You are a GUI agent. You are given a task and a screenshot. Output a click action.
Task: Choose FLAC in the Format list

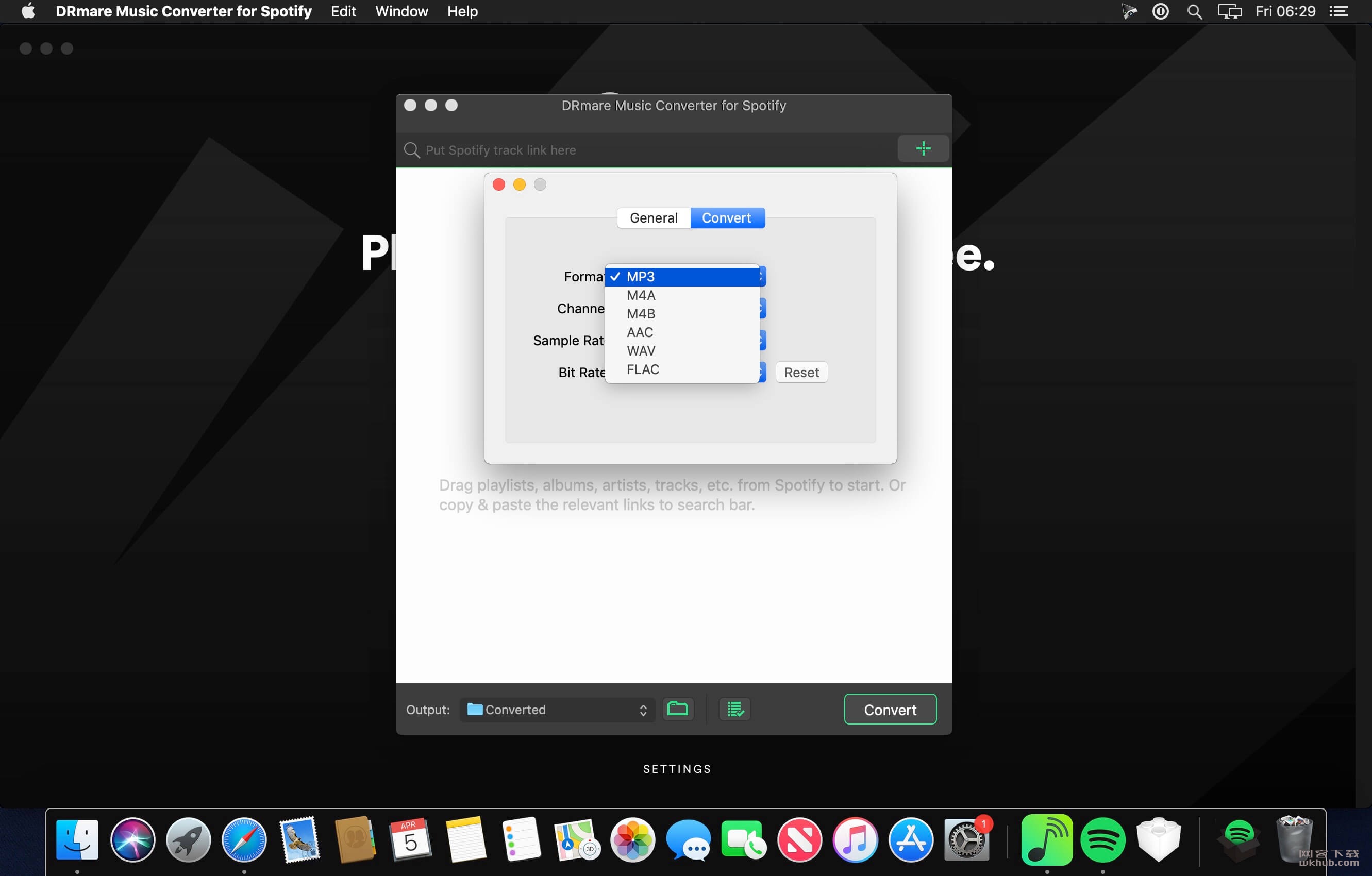682,369
